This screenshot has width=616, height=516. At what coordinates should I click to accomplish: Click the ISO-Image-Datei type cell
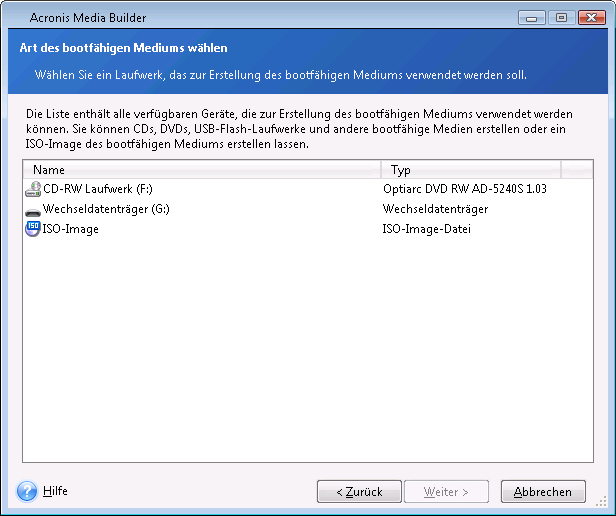[427, 229]
